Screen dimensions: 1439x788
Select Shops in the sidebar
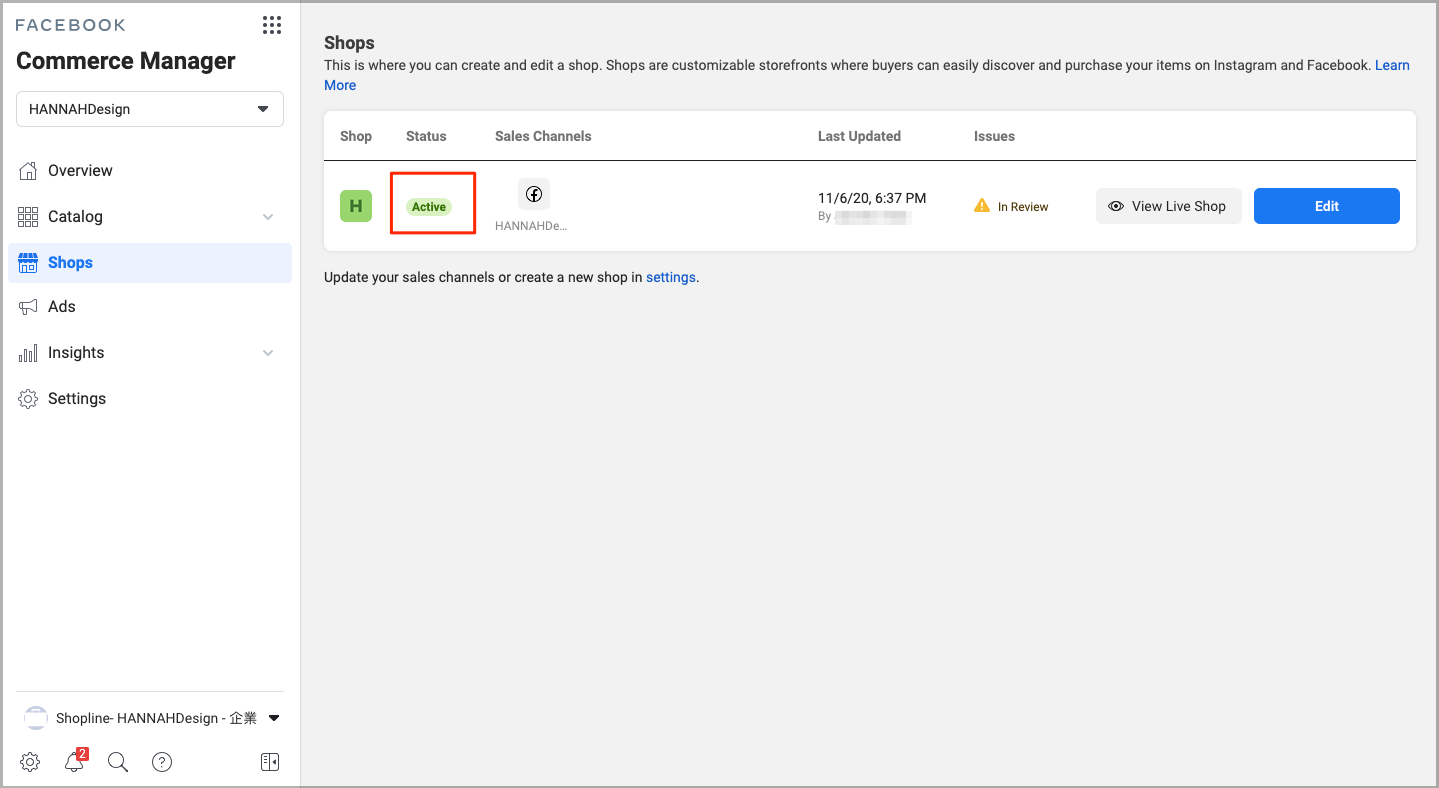150,263
